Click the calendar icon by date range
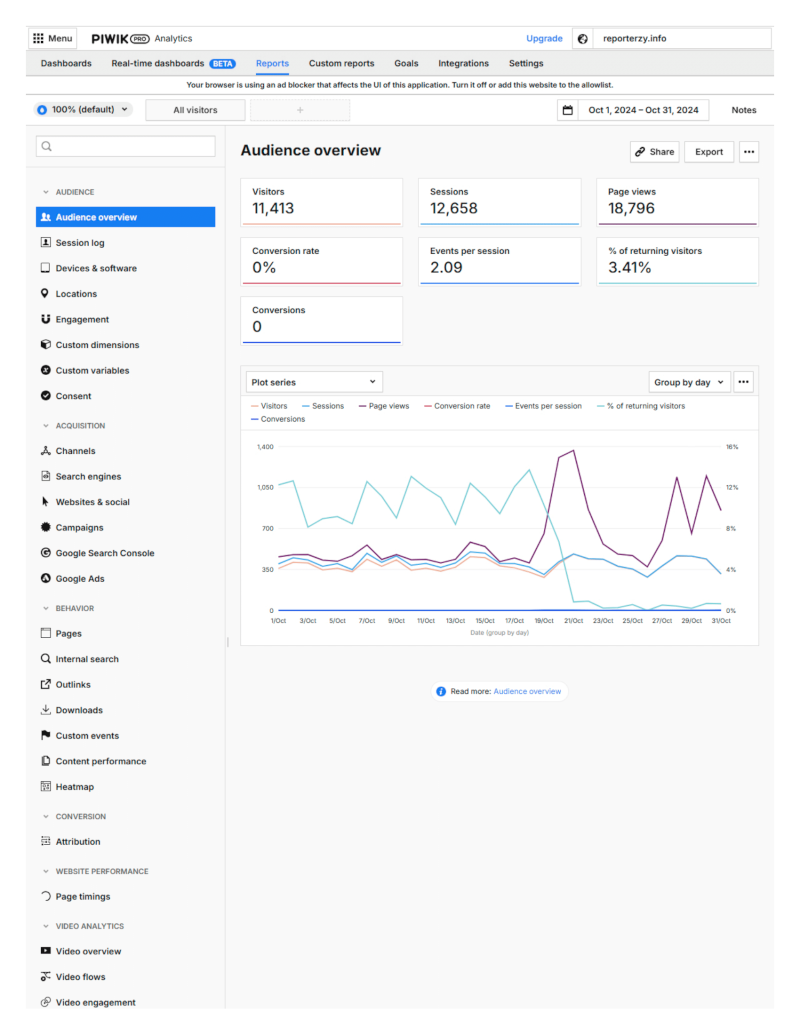800x1035 pixels. click(x=568, y=110)
